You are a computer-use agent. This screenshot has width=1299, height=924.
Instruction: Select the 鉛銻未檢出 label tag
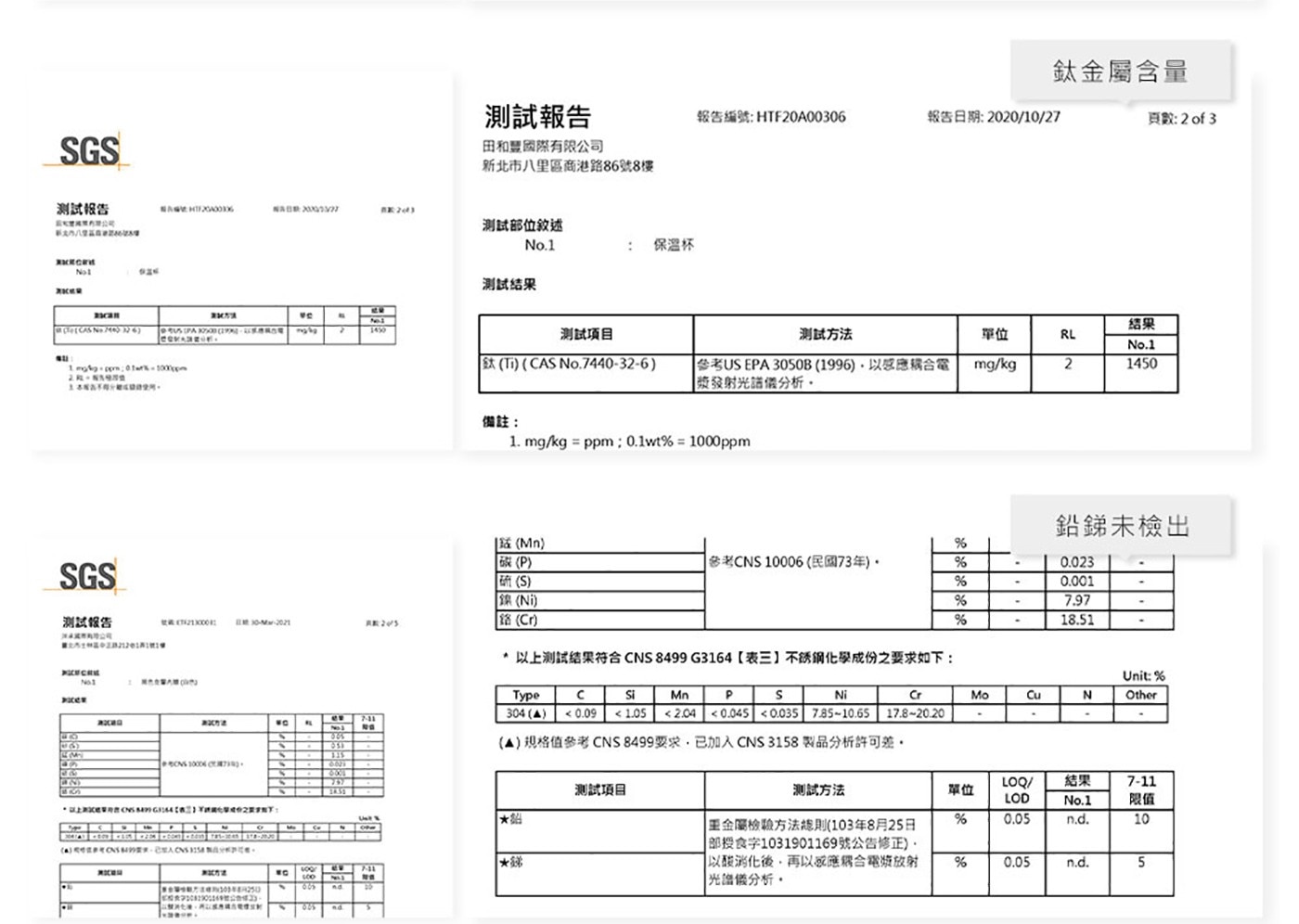(1121, 526)
